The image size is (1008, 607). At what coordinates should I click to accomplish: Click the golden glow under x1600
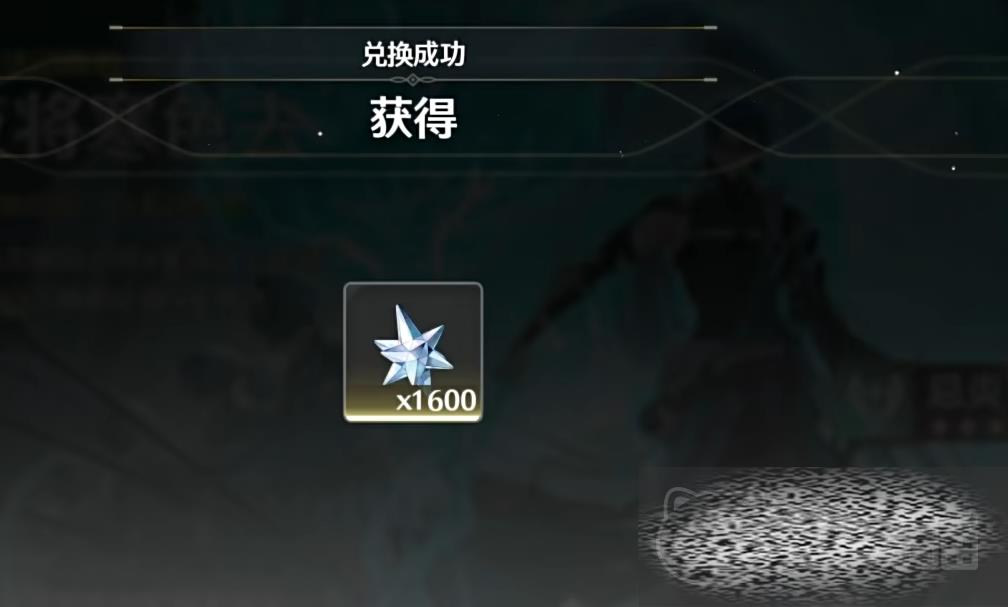tap(413, 415)
